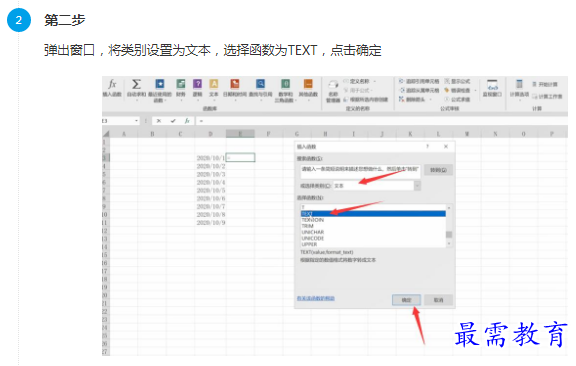
Task: Click the confirm checkmark in formula bar
Action: click(x=173, y=121)
